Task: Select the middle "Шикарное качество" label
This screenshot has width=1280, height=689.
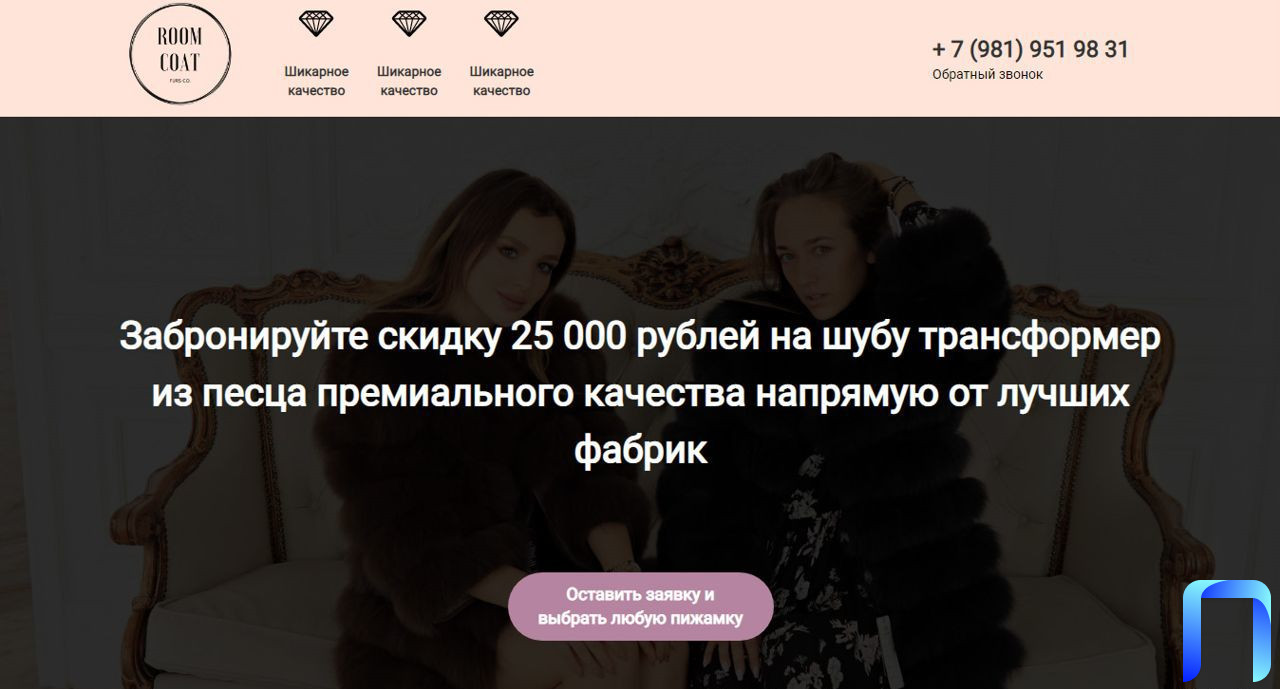Action: (x=409, y=81)
